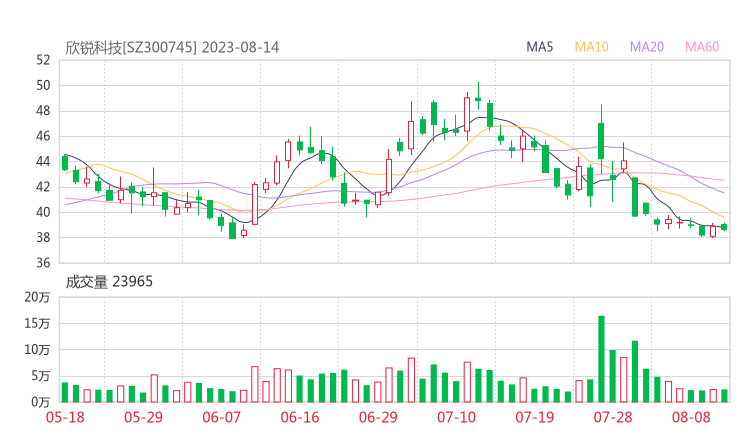Click the 05-18 date axis label
This screenshot has width=740, height=440.
65,417
